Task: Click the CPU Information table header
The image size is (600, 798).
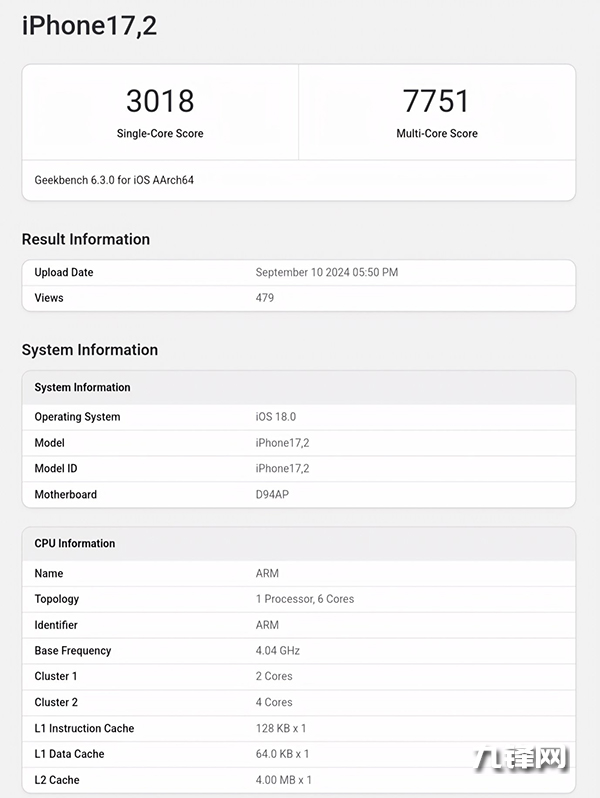Action: click(75, 543)
